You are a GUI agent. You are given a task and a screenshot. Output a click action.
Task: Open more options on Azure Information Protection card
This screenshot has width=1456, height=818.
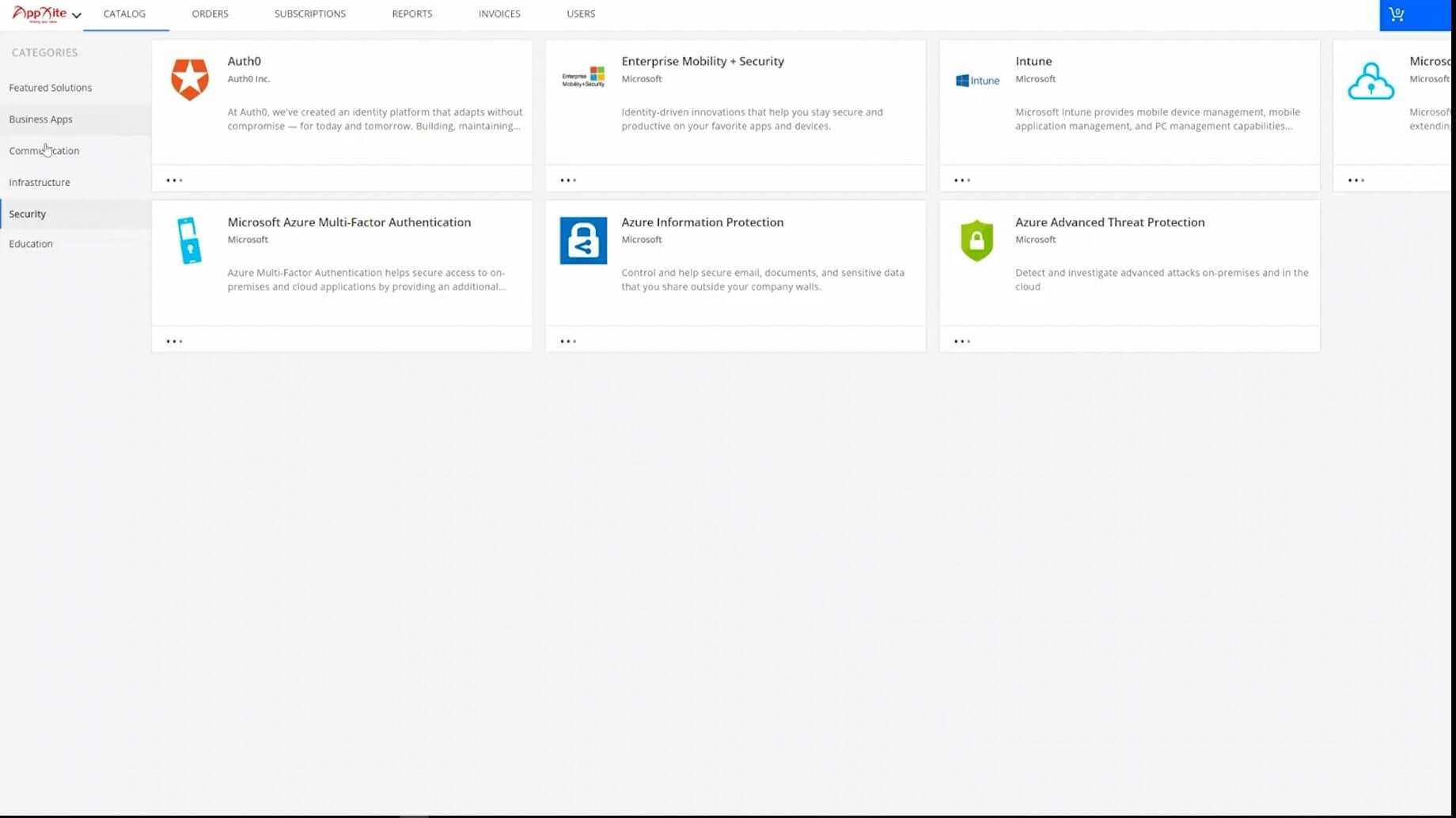pyautogui.click(x=568, y=342)
